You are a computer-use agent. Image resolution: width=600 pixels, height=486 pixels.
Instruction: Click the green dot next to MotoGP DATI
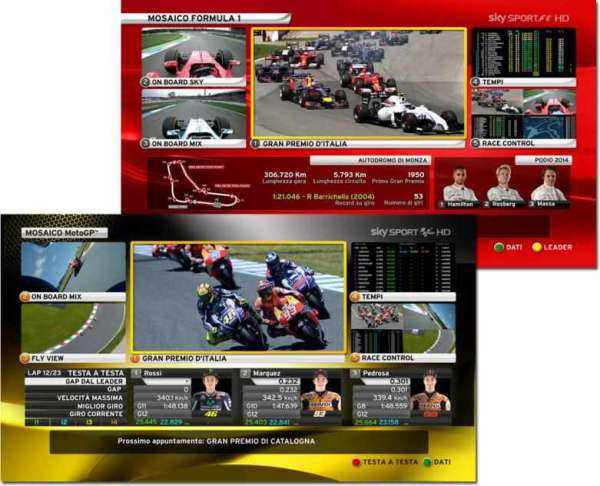click(x=427, y=462)
